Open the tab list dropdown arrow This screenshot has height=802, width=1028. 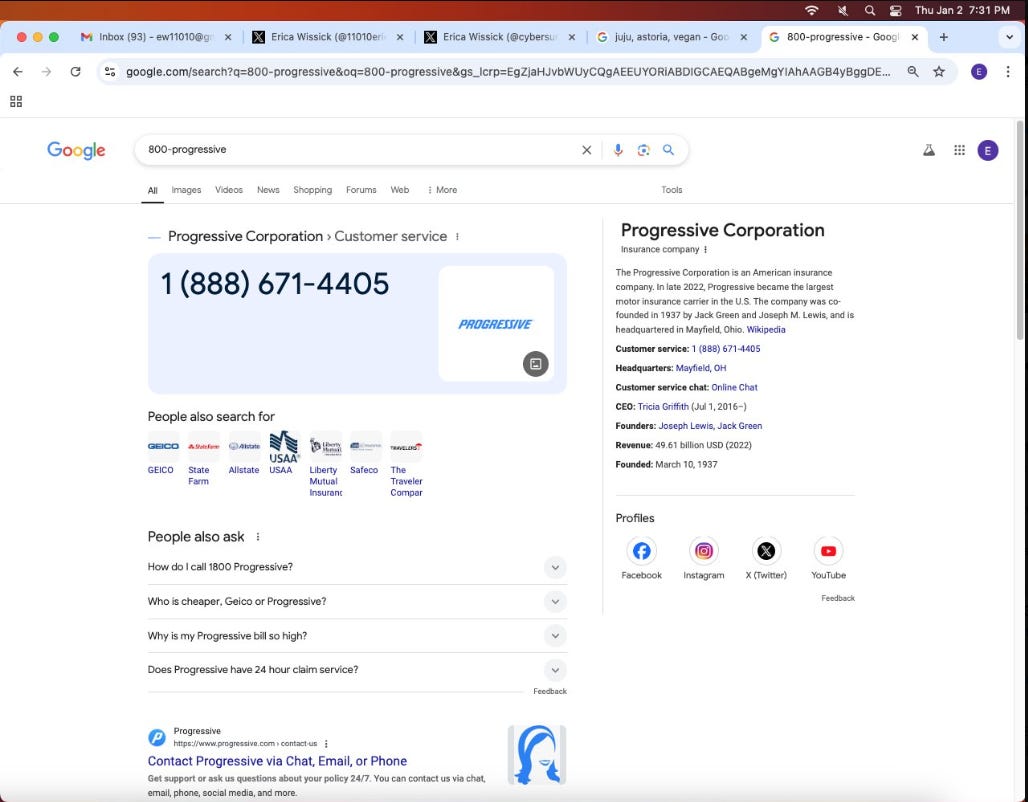1010,37
